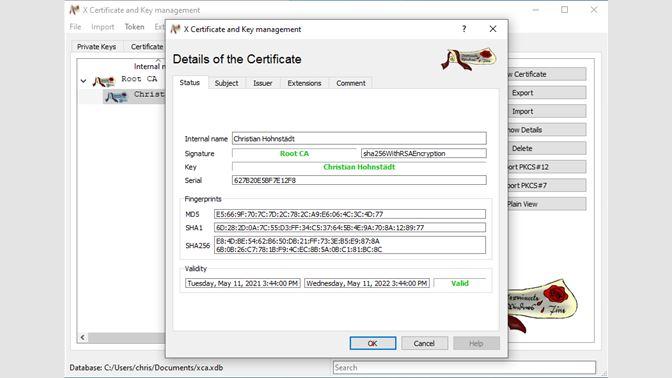Click the XCA logo in dialog header

click(469, 59)
